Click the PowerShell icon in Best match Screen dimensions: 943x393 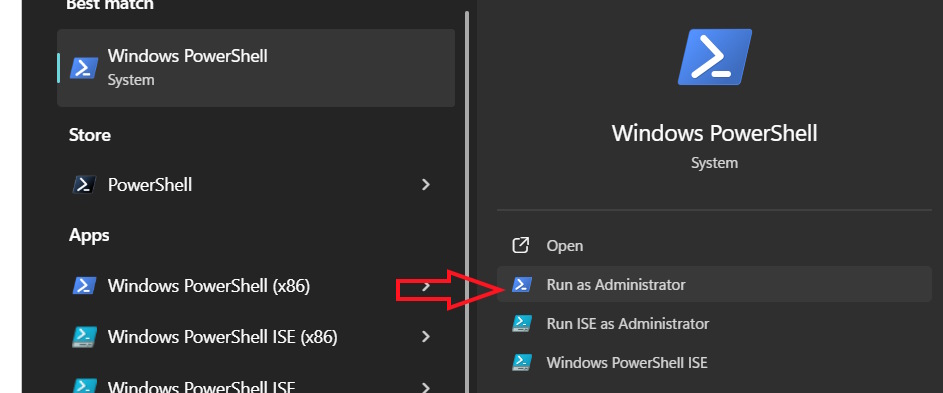pyautogui.click(x=84, y=68)
